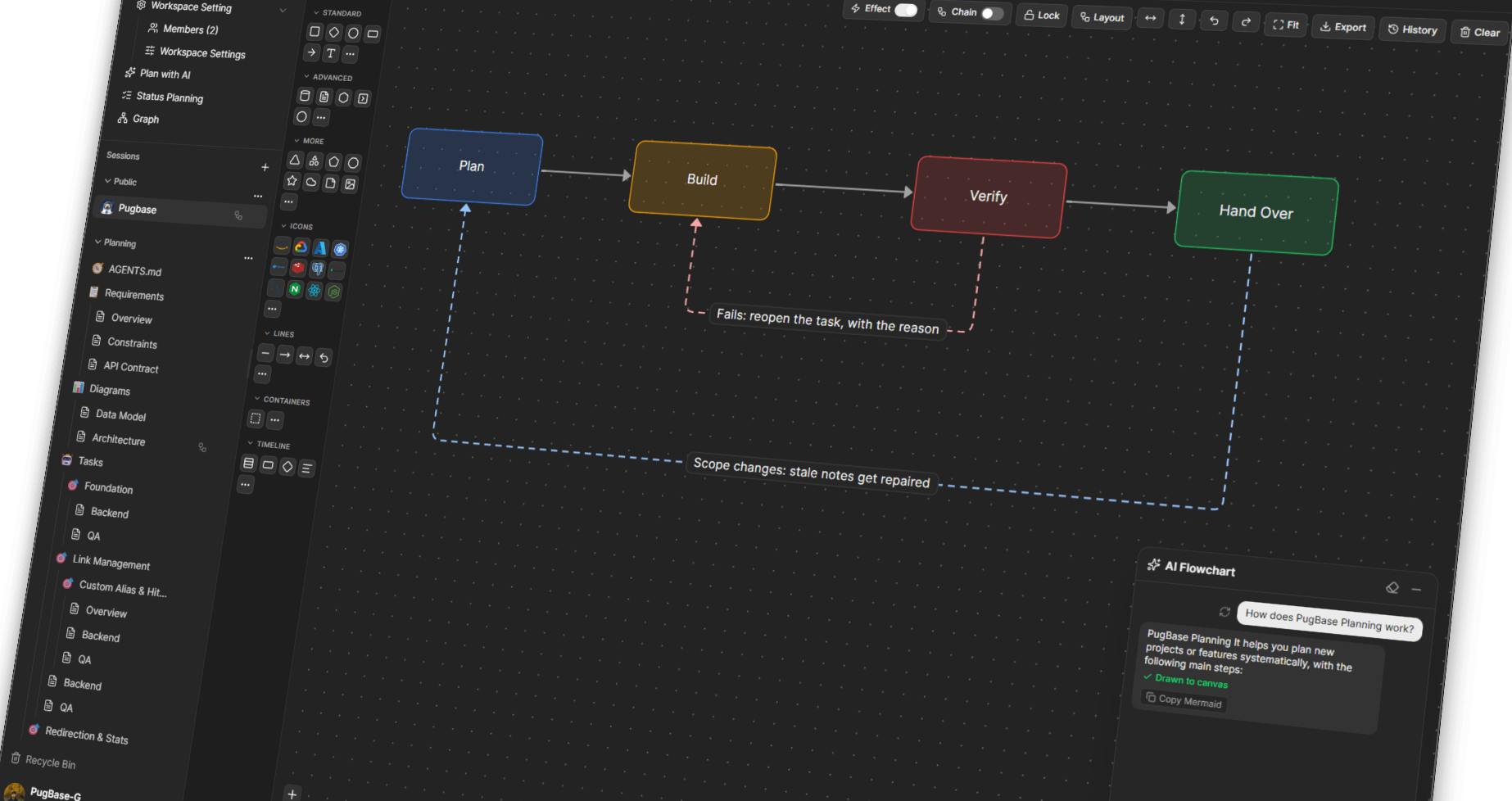Open the Recycle Bin

coord(43,761)
